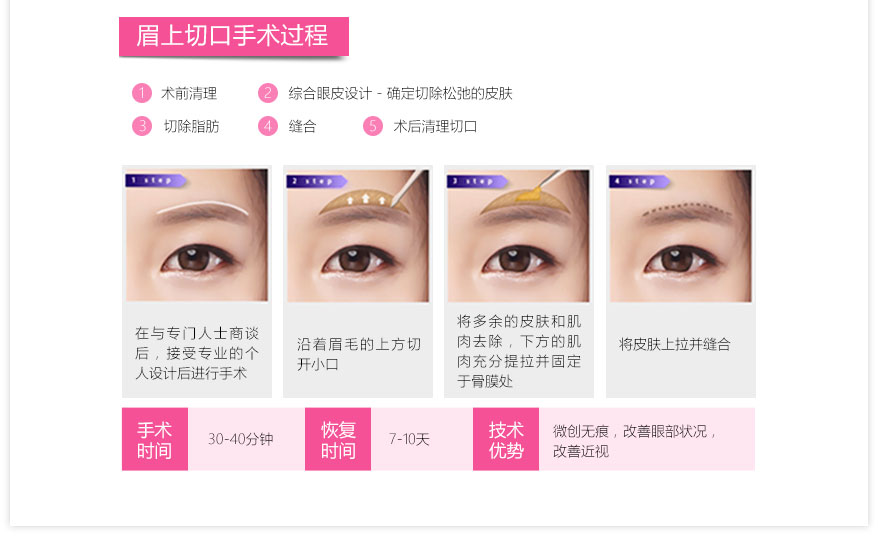Viewport: 878px width, 552px height.
Task: Click the pink number 5 circle icon
Action: (373, 126)
